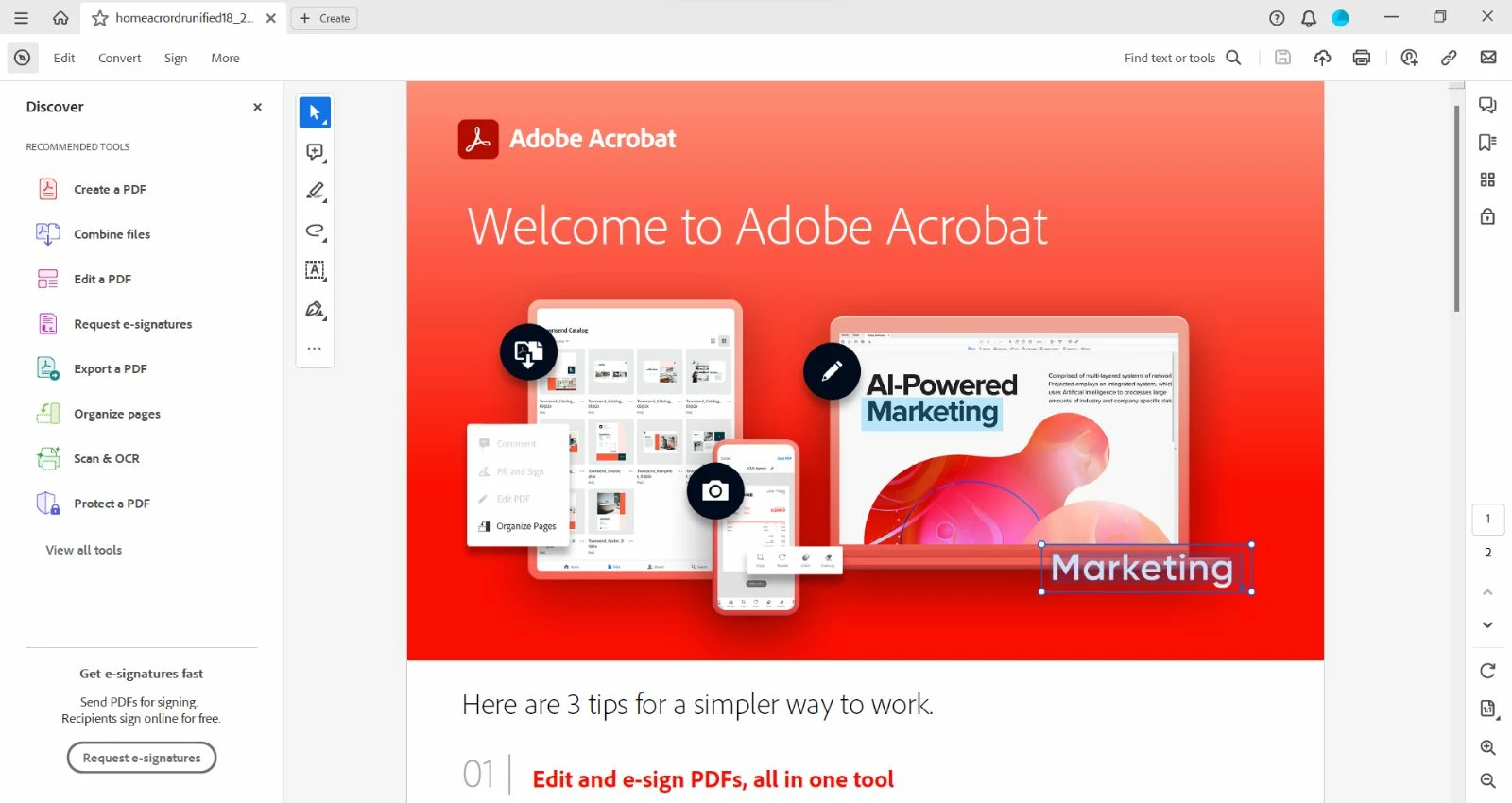Open View all tools link
Screen dimensions: 1512x803
pos(84,550)
